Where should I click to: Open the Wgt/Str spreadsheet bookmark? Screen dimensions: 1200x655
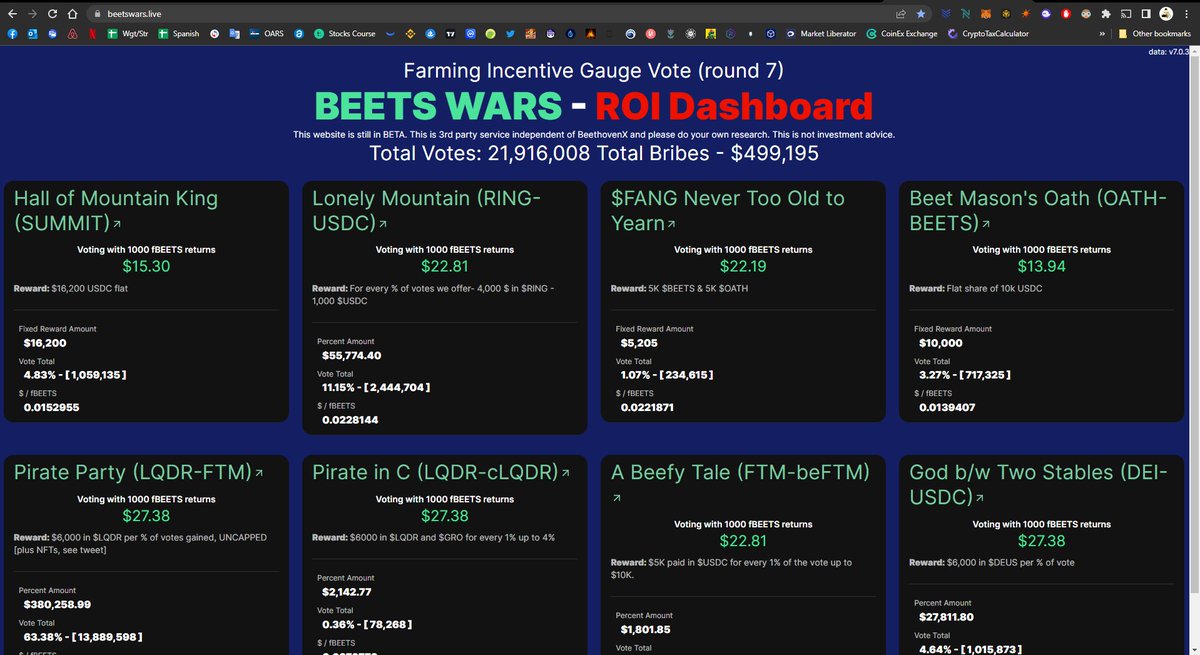click(128, 34)
